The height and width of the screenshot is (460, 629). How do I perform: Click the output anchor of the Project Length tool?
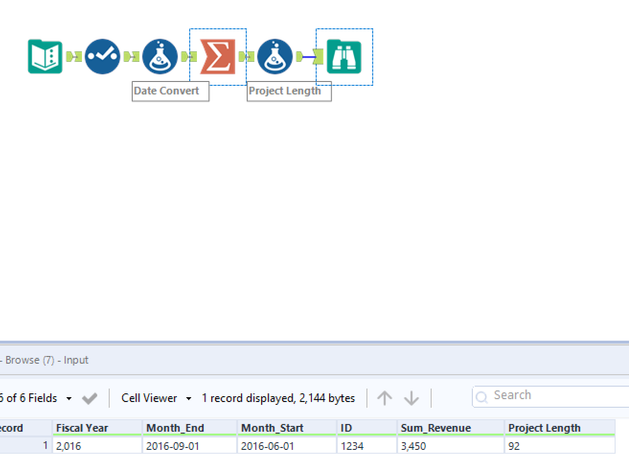pos(300,57)
